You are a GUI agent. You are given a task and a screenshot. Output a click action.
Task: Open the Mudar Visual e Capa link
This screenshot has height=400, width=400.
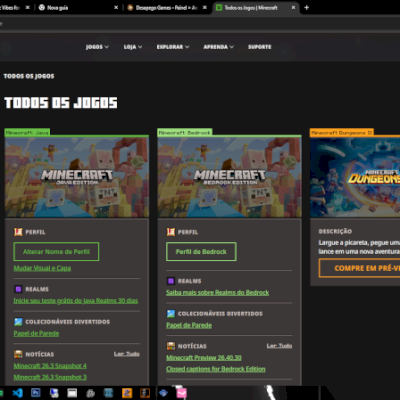[x=42, y=268]
